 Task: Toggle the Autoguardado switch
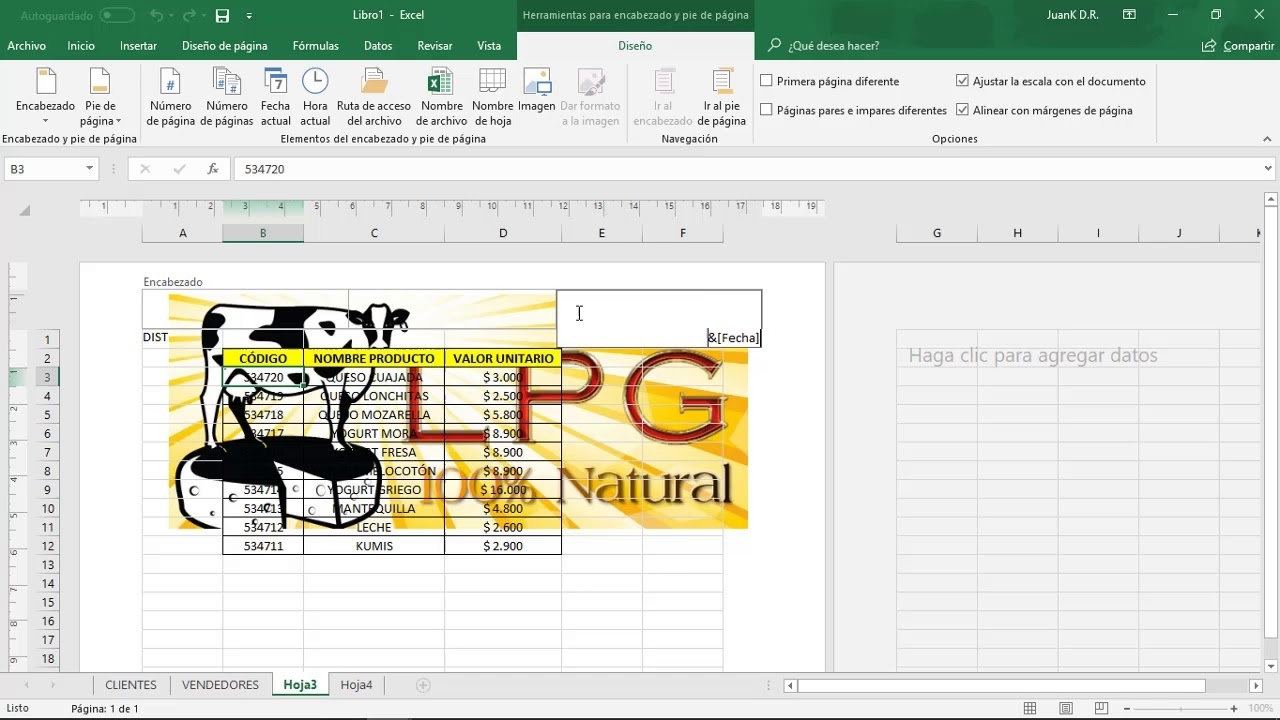(x=117, y=15)
